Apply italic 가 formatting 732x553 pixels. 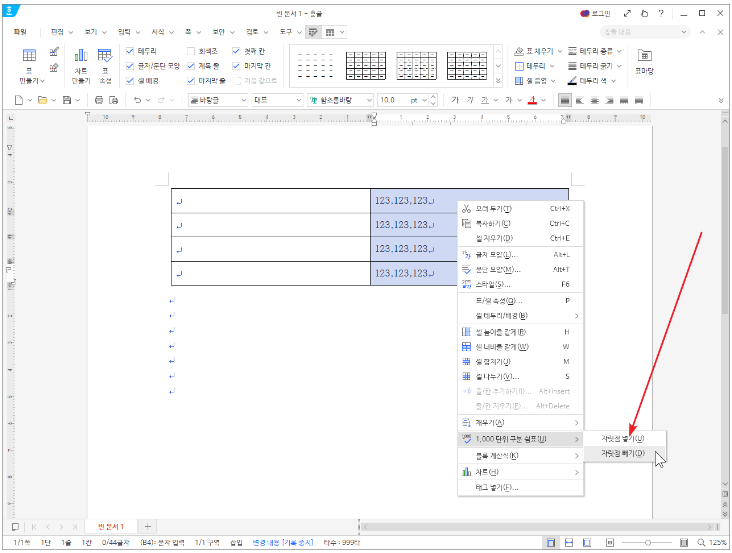[x=470, y=100]
